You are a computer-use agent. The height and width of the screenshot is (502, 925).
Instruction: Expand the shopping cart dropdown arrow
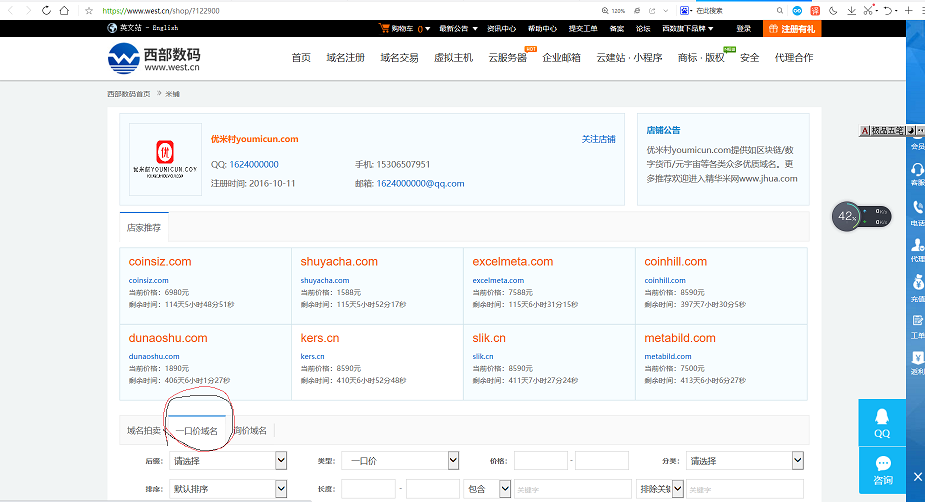pos(427,28)
